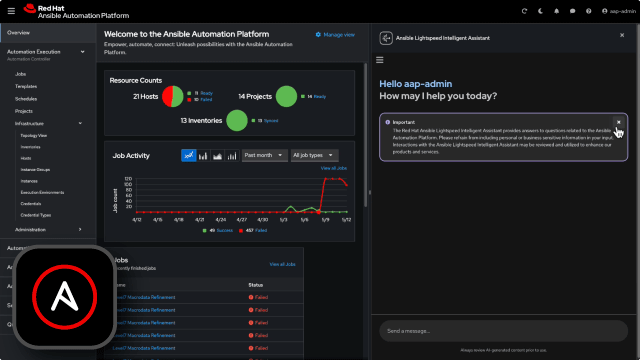Open the chat assistant icon in the top bar
Image resolution: width=640 pixels, height=360 pixels.
click(573, 11)
